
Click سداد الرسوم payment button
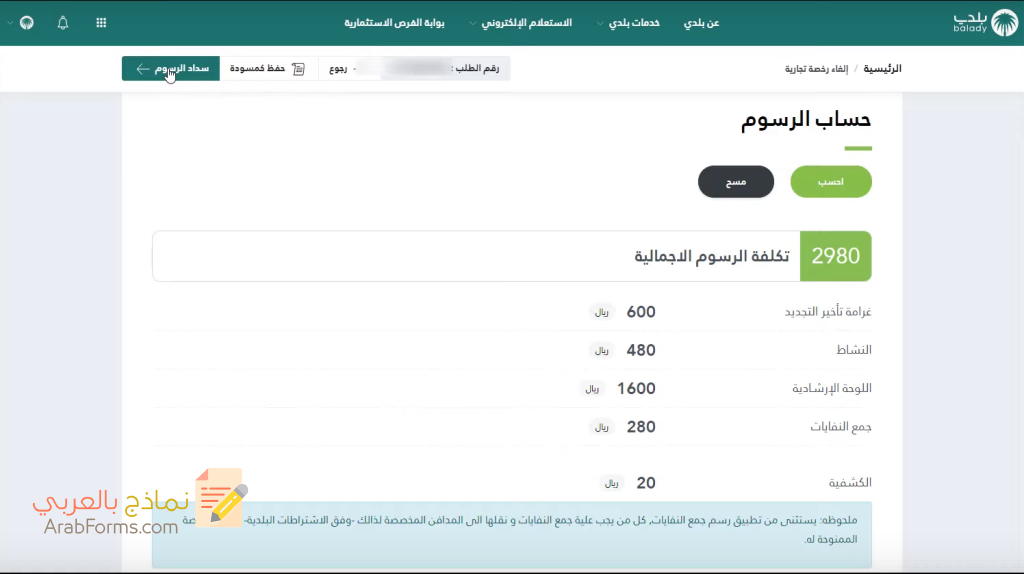pos(170,69)
